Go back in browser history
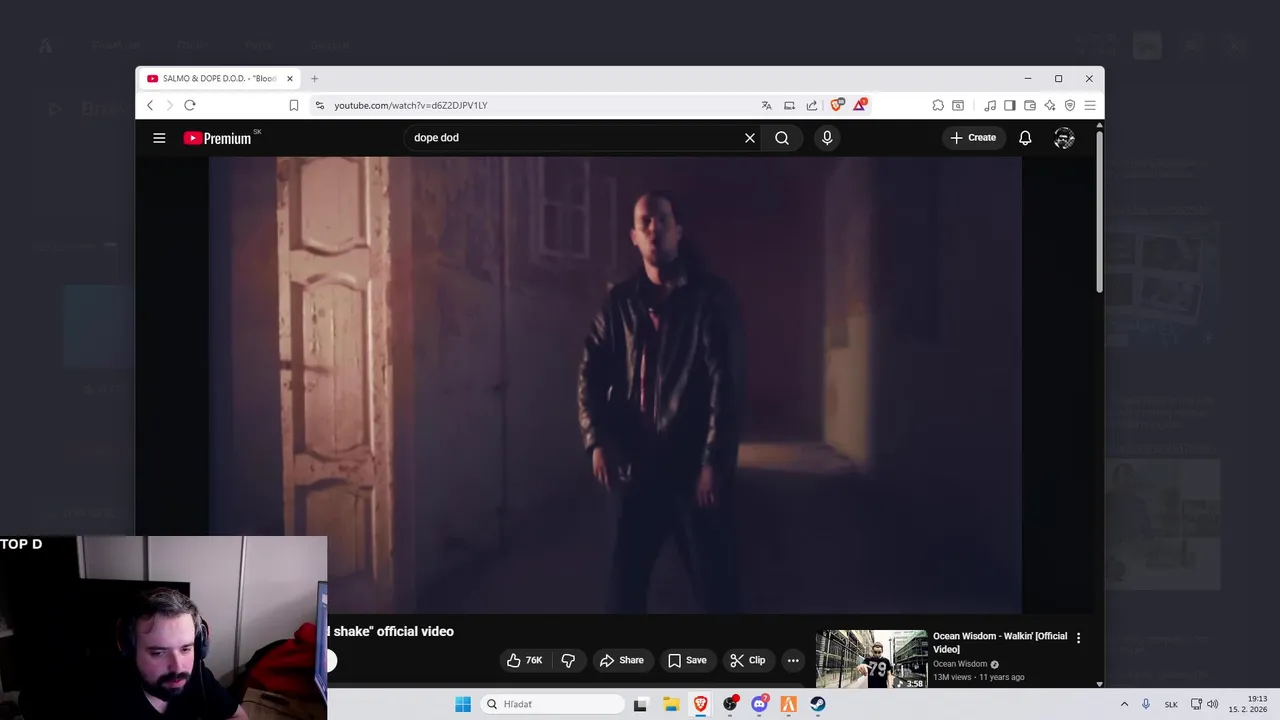 click(x=150, y=105)
